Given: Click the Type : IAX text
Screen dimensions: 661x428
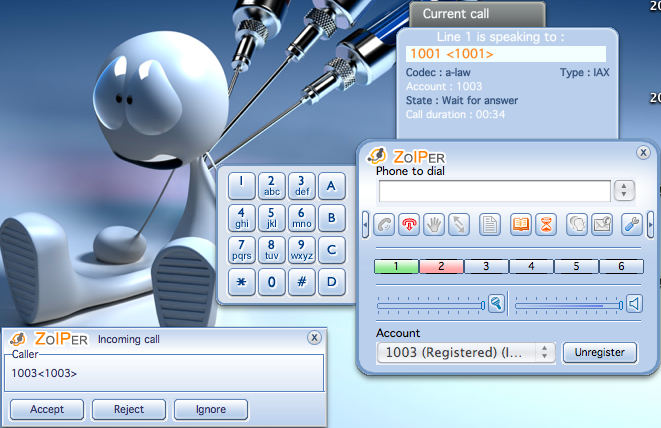Looking at the screenshot, I should (x=585, y=73).
